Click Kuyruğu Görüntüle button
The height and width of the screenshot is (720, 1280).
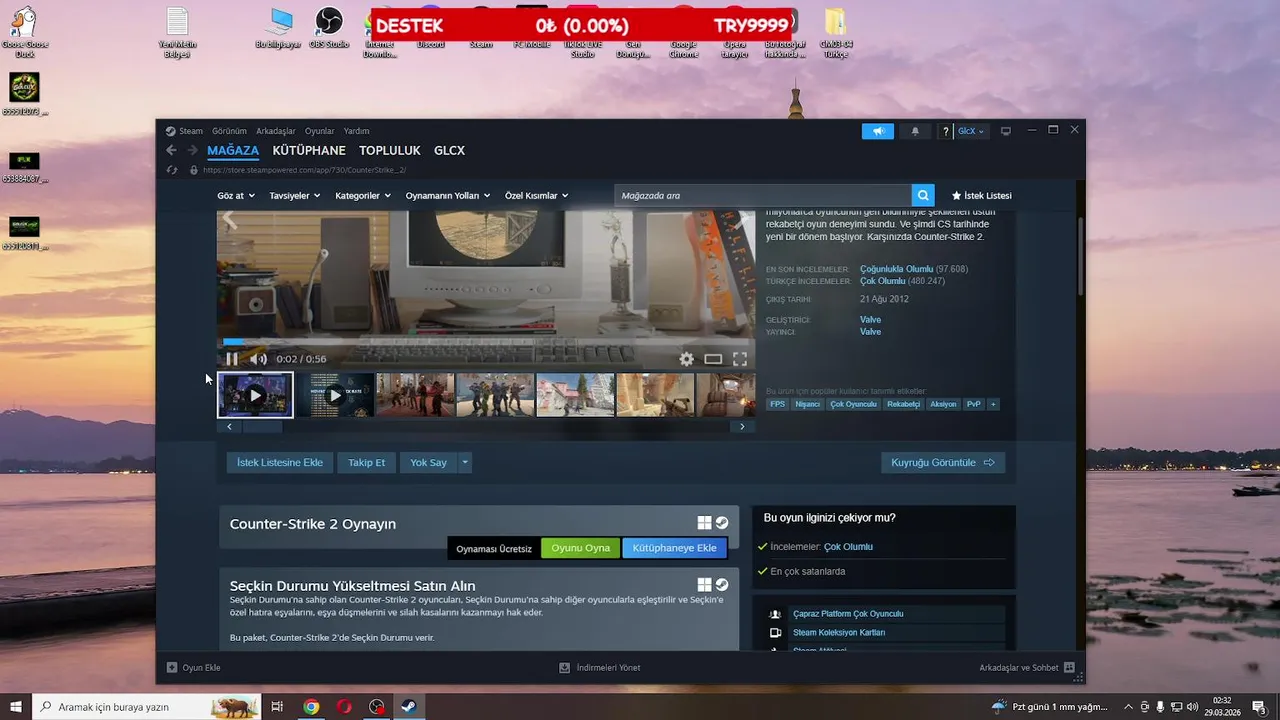point(943,463)
